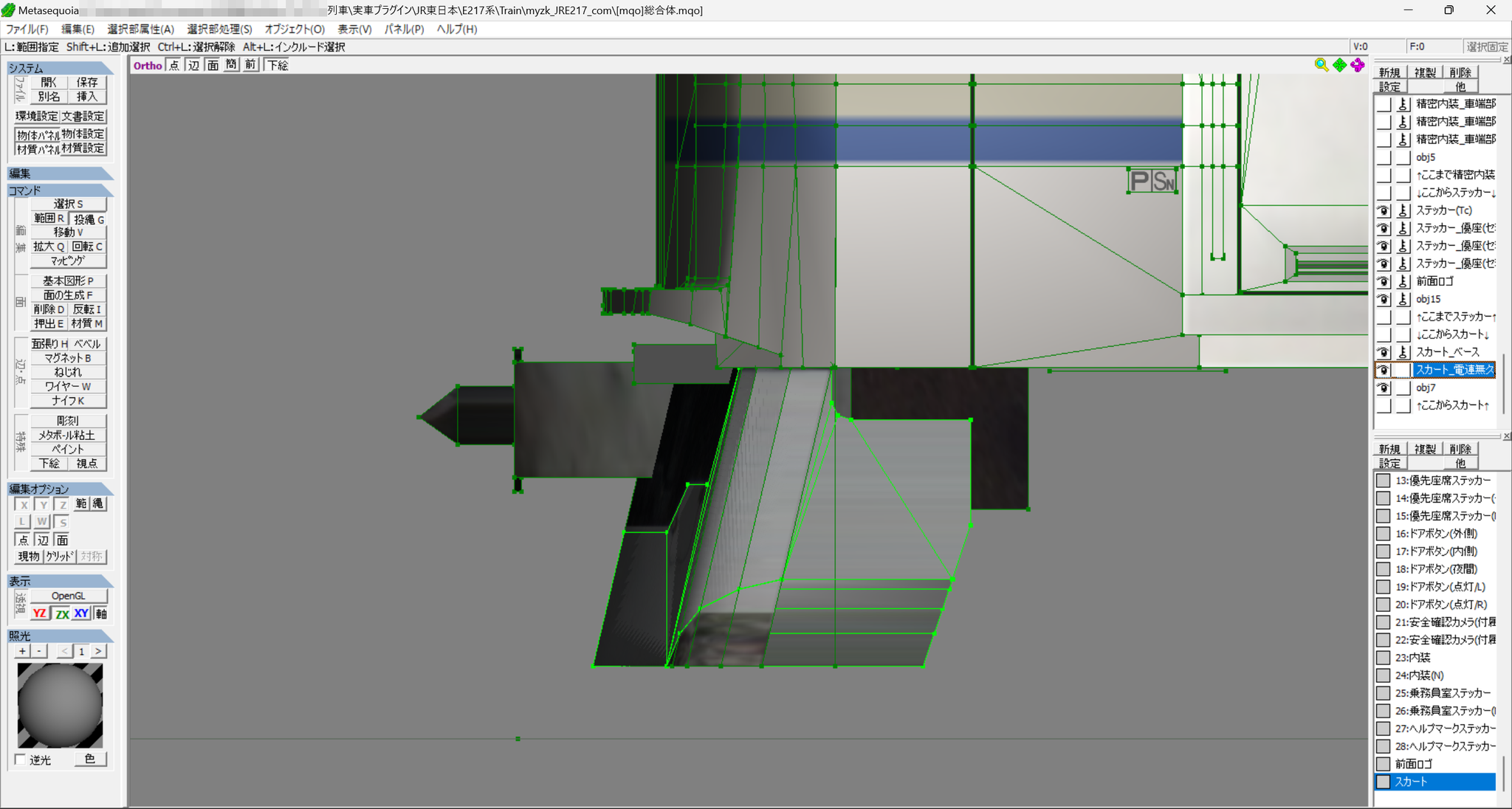Open 他 menu in the object panel
The width and height of the screenshot is (1512, 809).
point(1460,86)
